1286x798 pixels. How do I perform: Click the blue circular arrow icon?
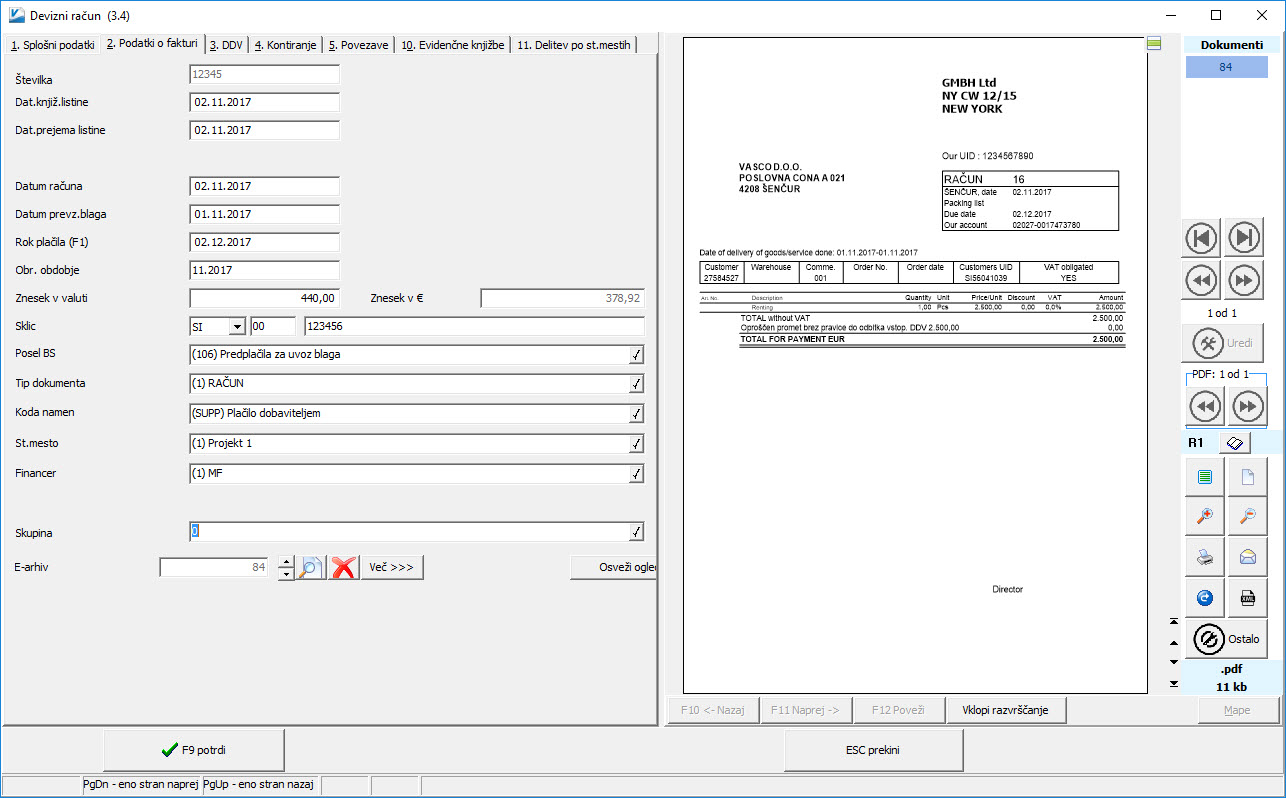(x=1205, y=598)
